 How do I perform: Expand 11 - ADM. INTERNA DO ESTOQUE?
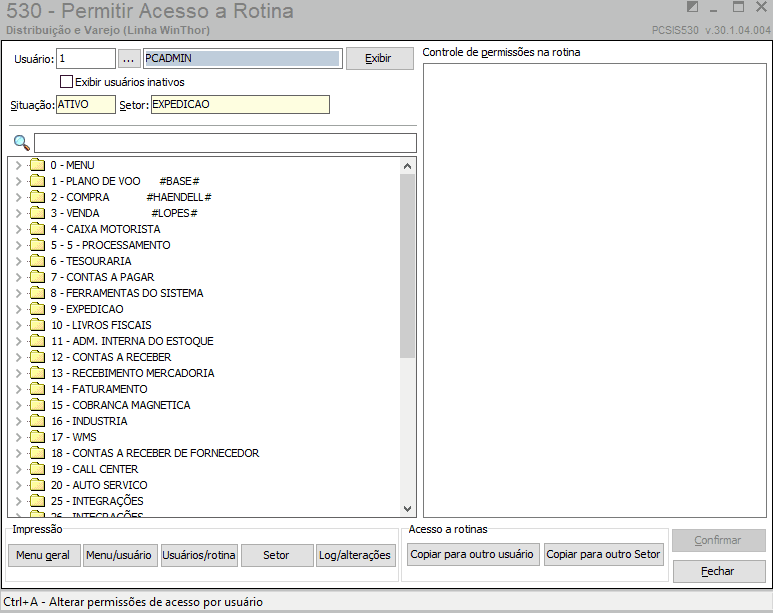pos(18,341)
